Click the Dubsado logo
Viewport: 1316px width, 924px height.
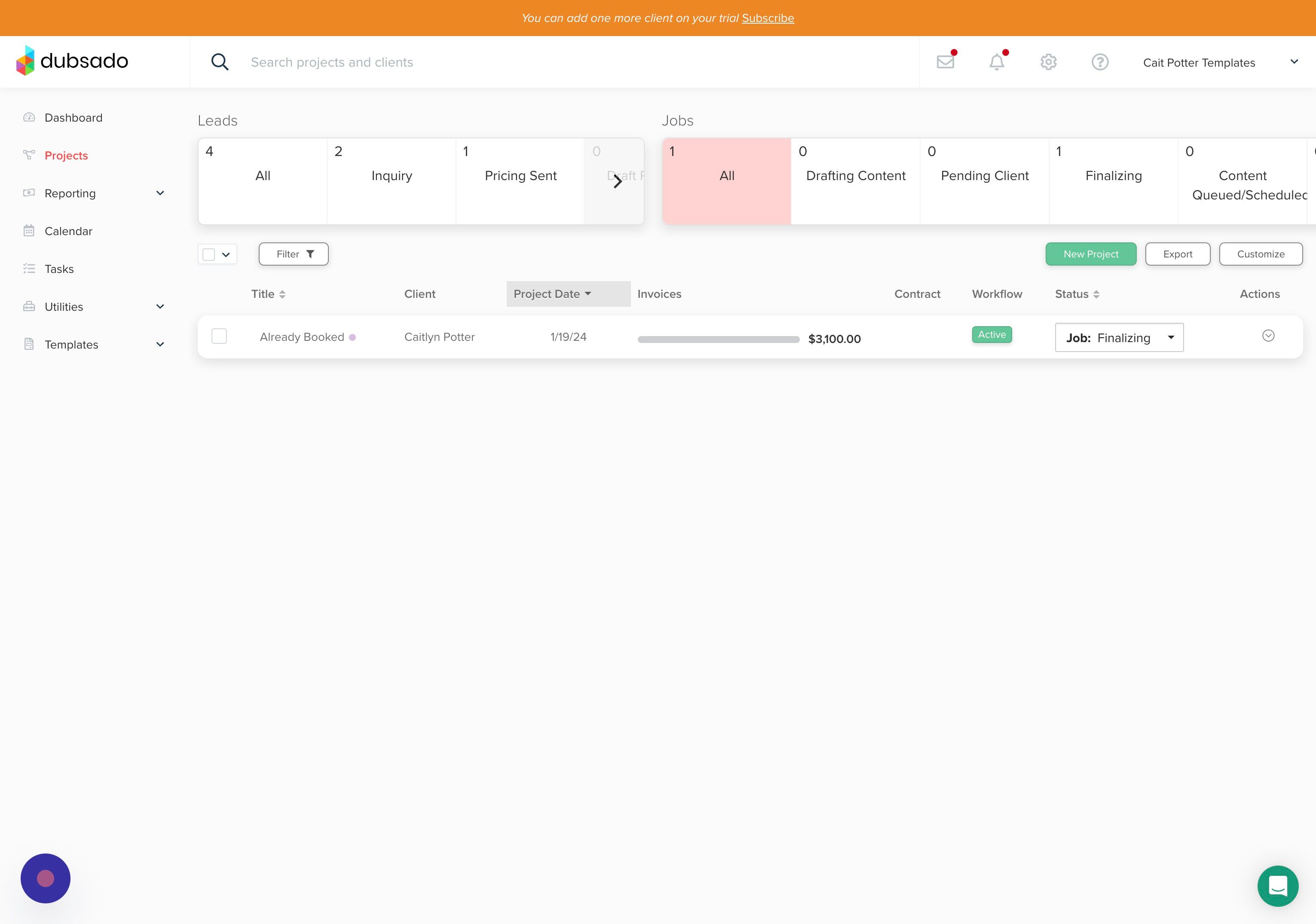(x=72, y=61)
